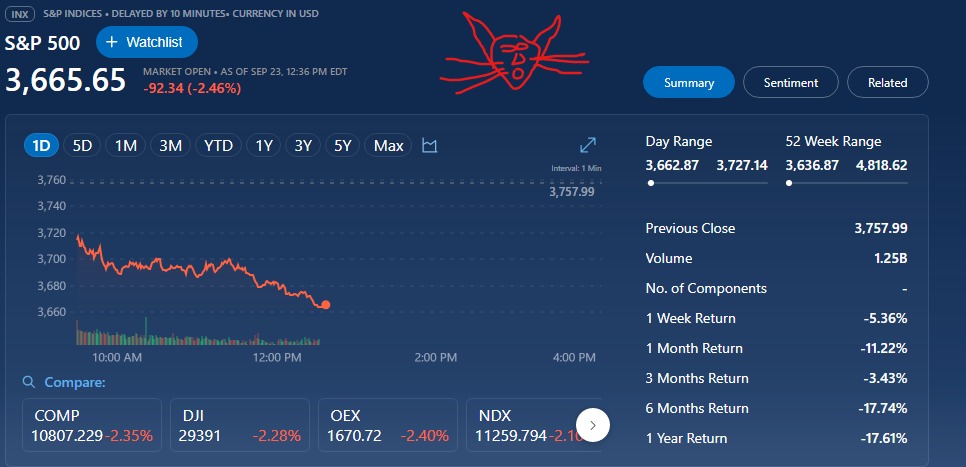Open the Related tab
This screenshot has height=467, width=966.
(887, 83)
